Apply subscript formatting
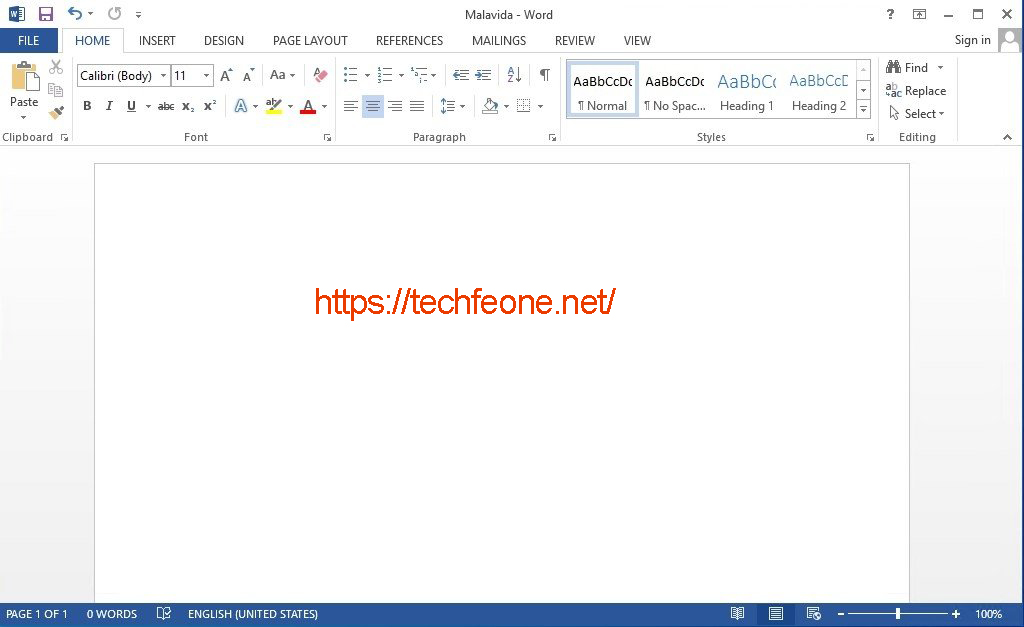The height and width of the screenshot is (627, 1024). point(188,106)
